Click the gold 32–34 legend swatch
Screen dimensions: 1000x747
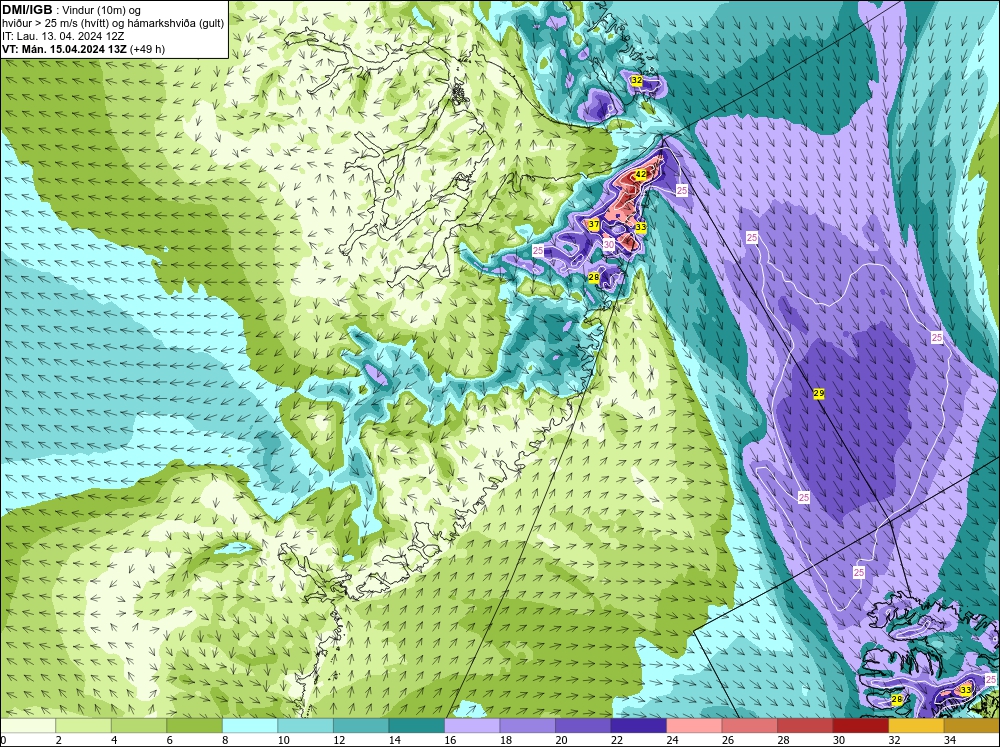click(916, 725)
